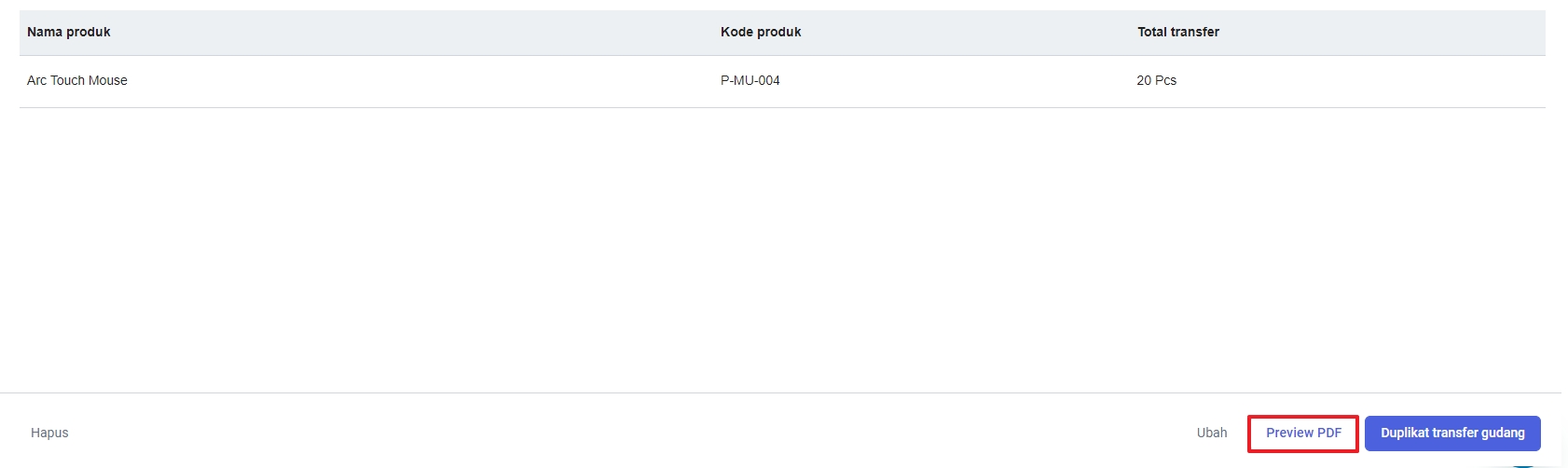Click the Total transfer column header
This screenshot has width=1568, height=468.
[x=1178, y=32]
